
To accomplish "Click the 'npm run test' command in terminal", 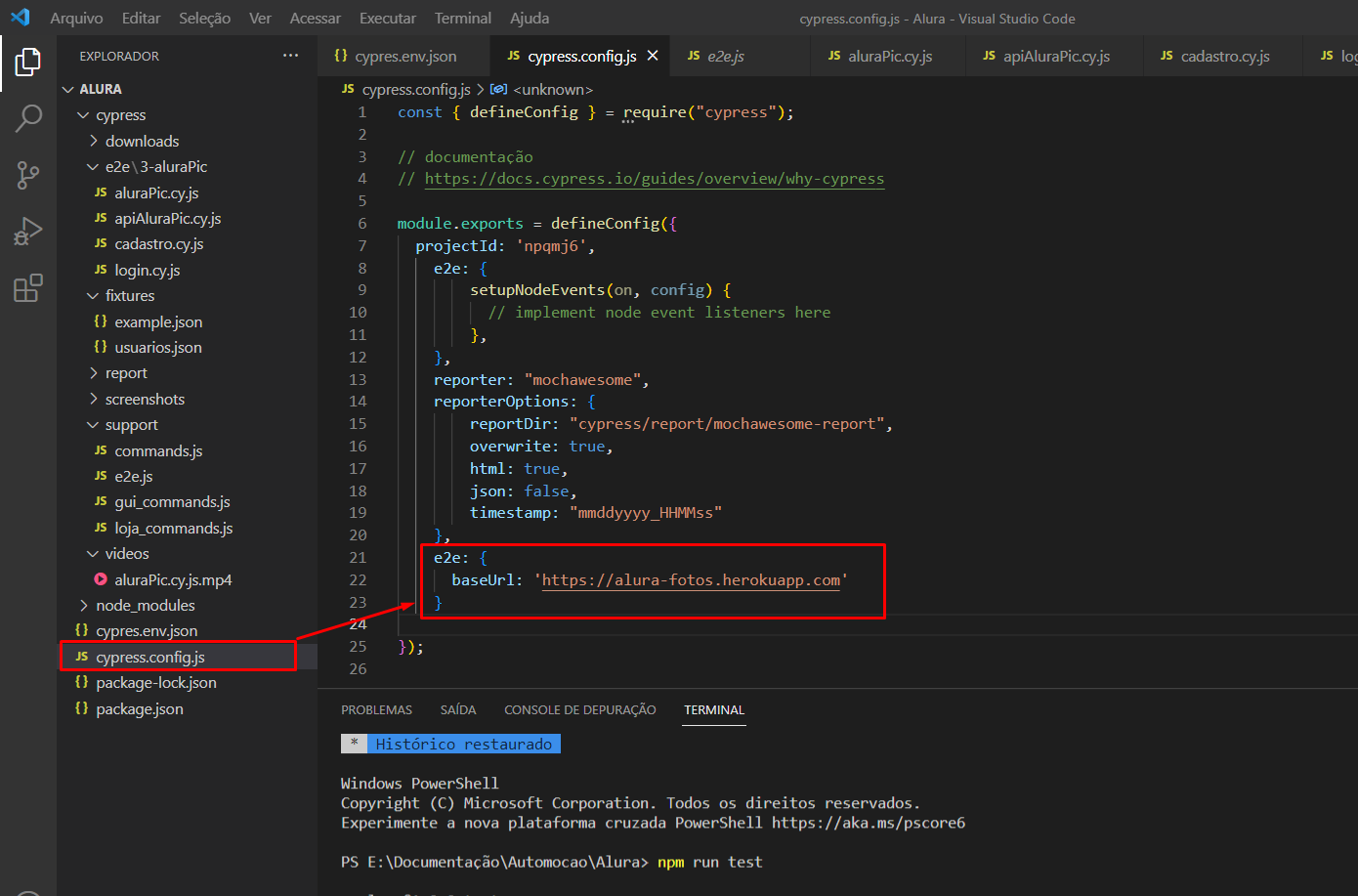I will [709, 862].
